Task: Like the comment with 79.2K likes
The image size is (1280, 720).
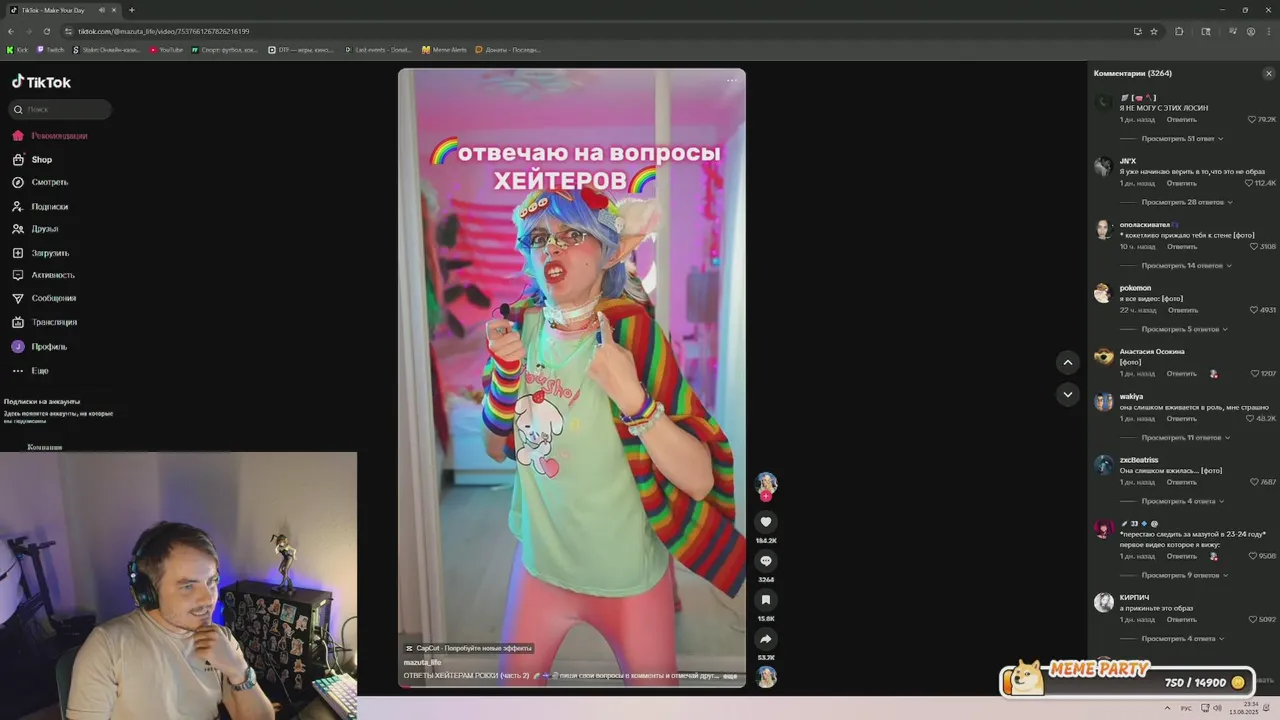Action: pos(1252,120)
